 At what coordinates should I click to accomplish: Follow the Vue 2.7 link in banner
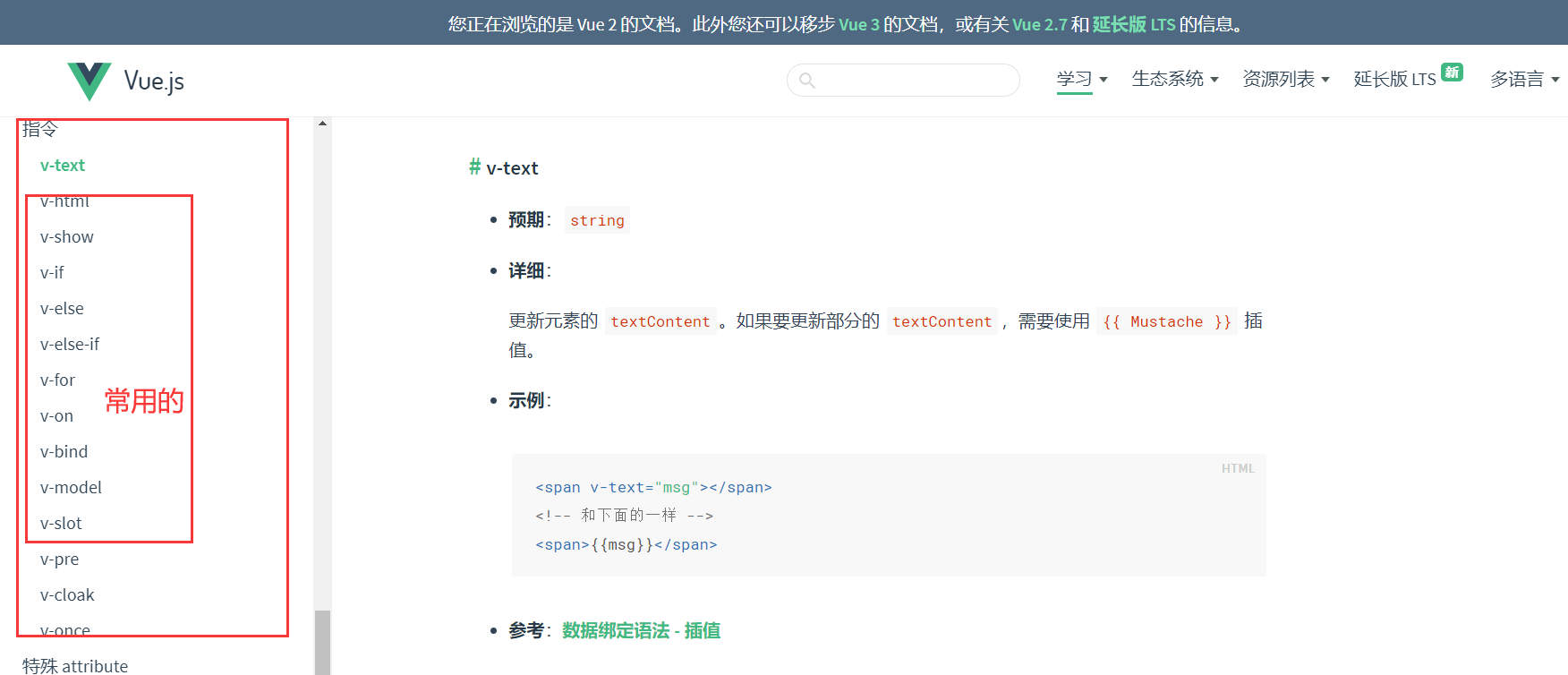pyautogui.click(x=1040, y=24)
